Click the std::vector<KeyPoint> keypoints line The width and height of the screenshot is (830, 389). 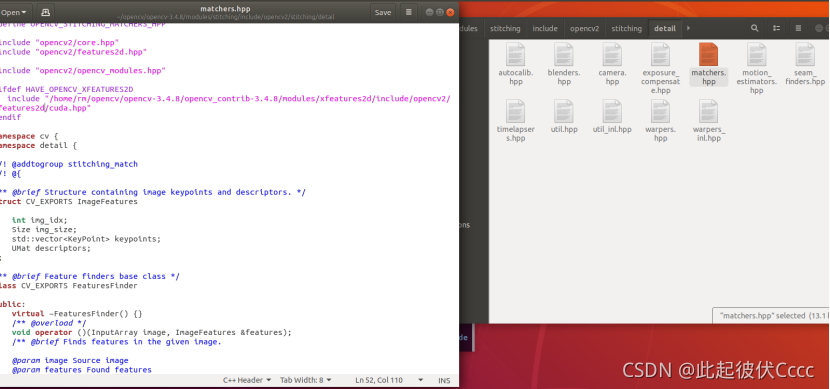pos(86,239)
